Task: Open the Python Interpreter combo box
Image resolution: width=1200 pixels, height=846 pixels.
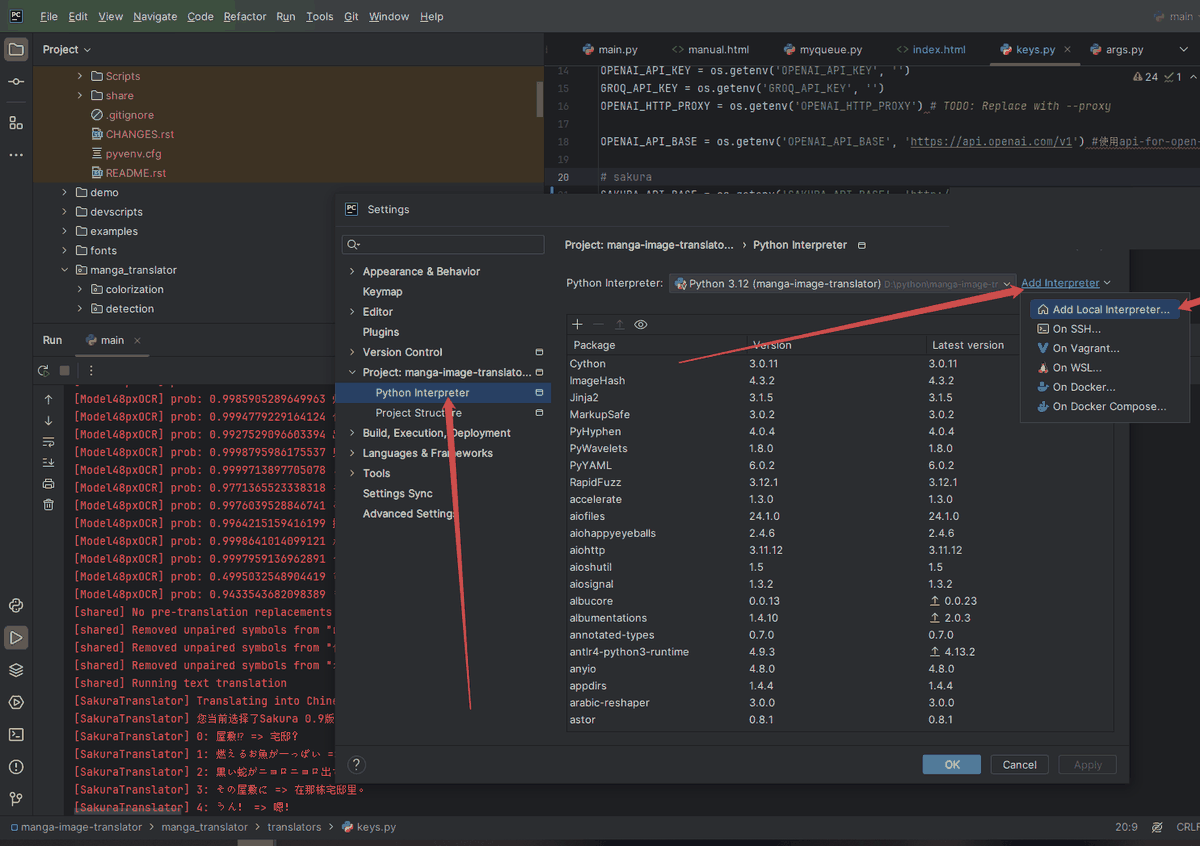Action: click(x=842, y=283)
